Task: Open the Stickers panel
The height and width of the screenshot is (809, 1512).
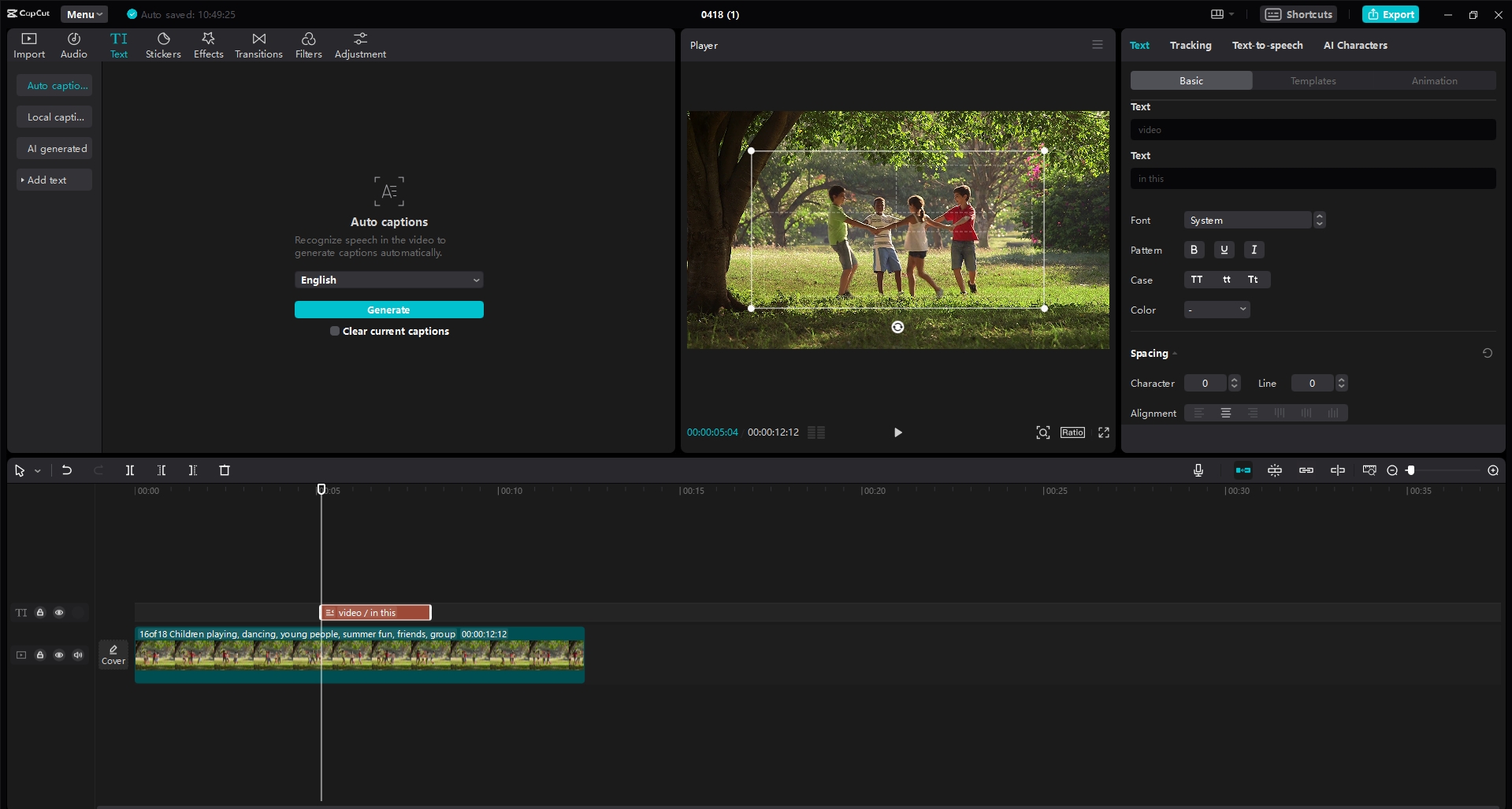Action: (x=163, y=46)
